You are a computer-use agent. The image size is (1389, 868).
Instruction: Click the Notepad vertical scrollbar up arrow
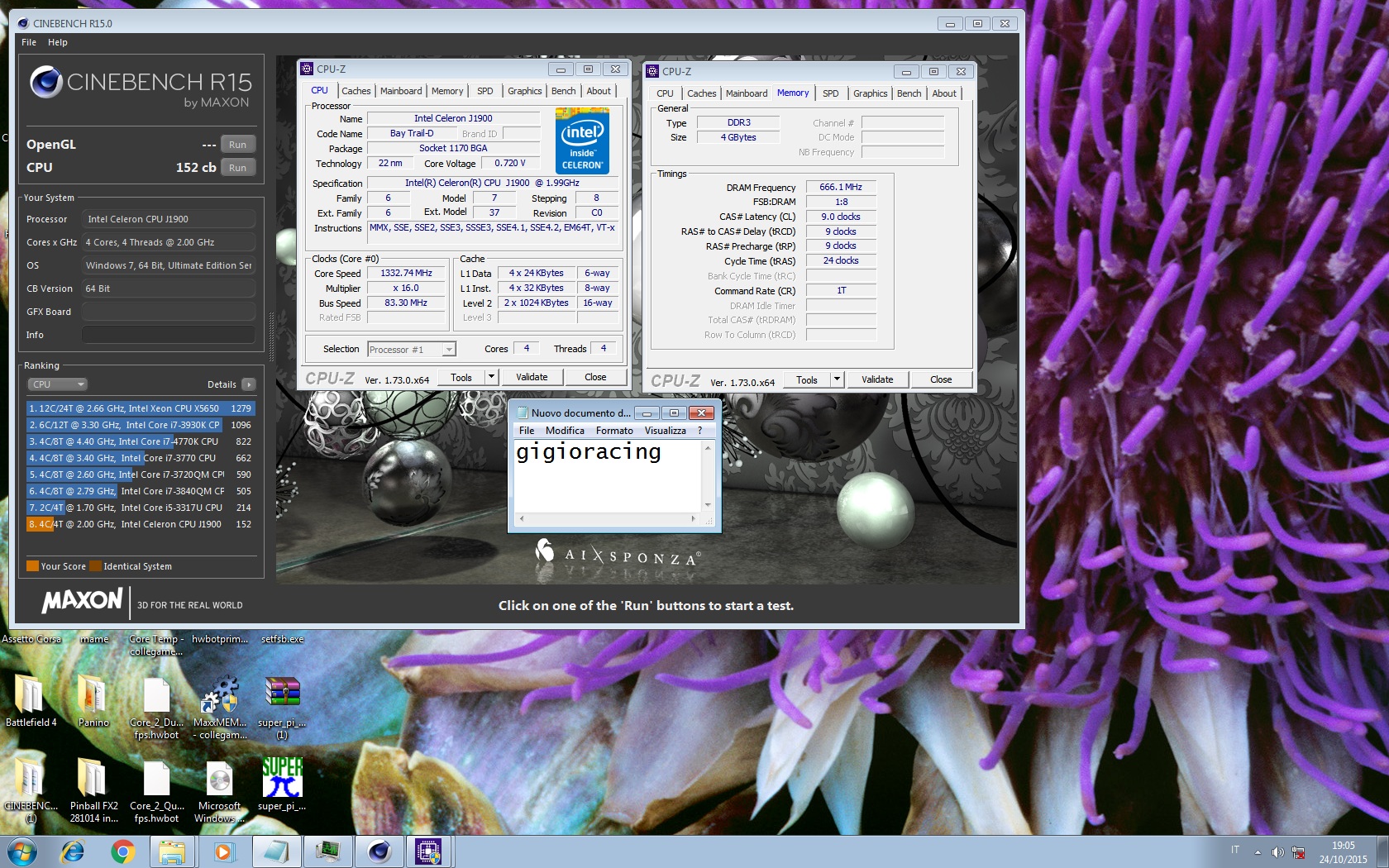[x=708, y=447]
